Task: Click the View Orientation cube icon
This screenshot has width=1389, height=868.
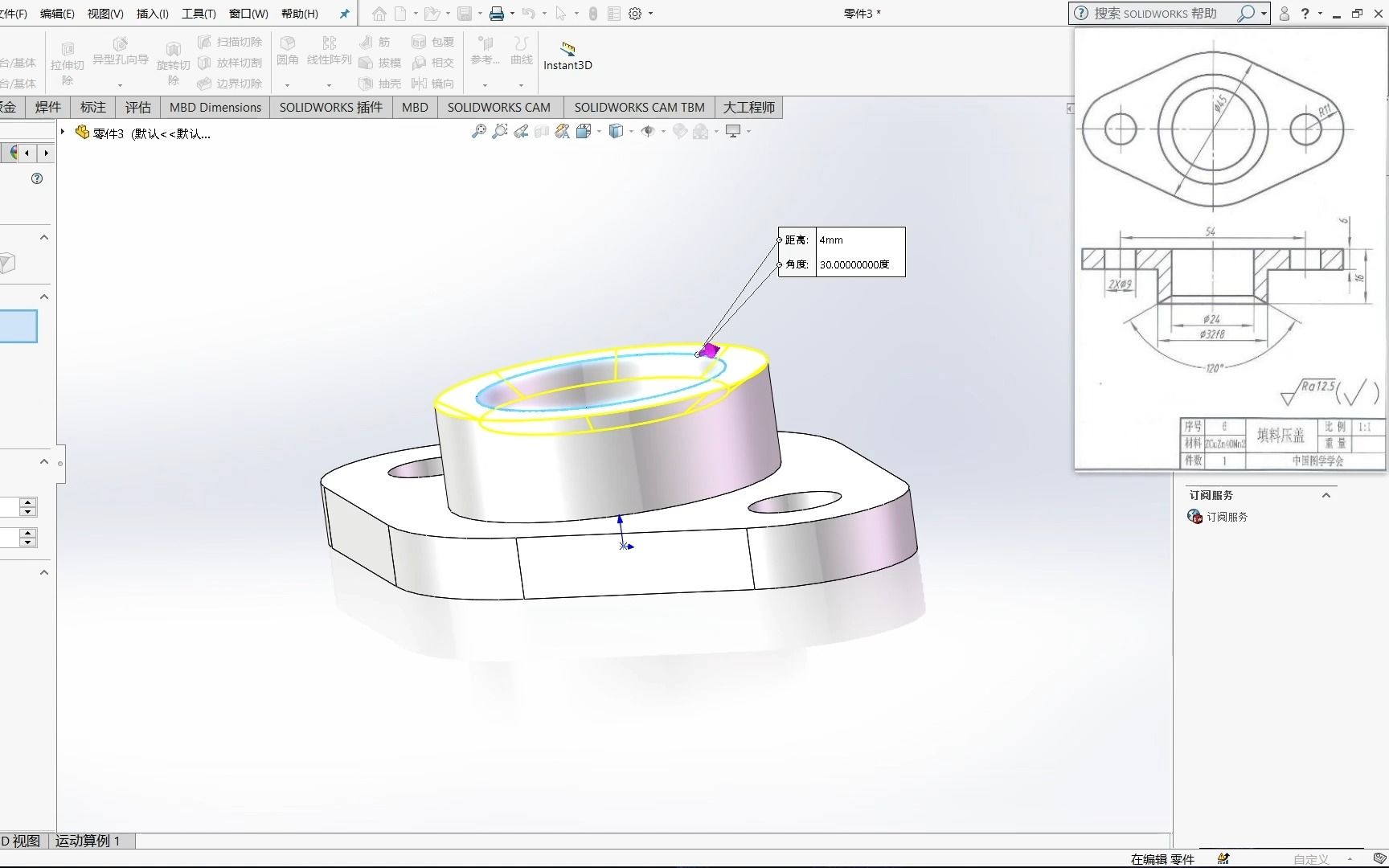Action: (x=584, y=131)
